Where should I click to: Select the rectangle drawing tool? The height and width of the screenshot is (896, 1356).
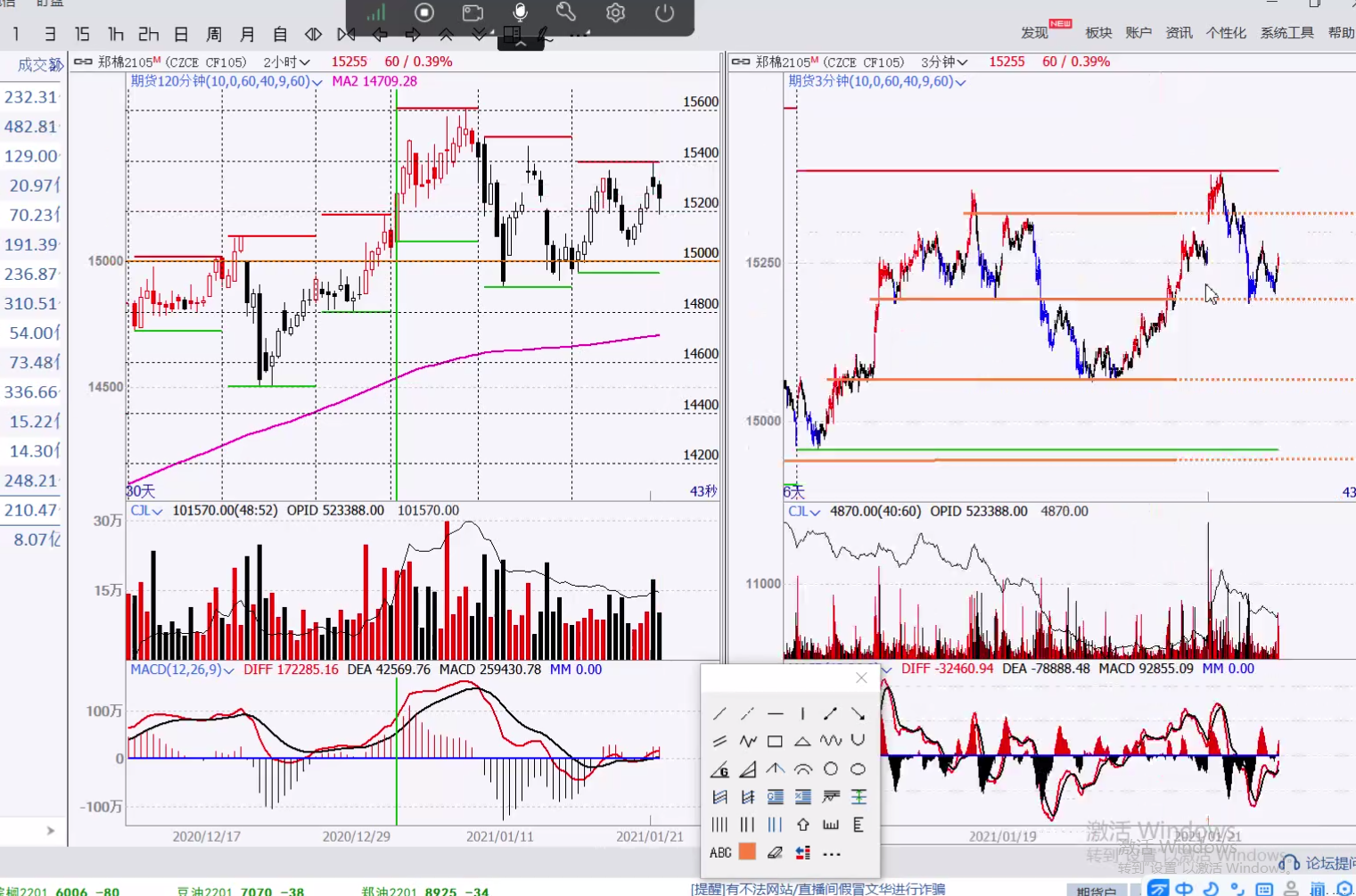click(775, 741)
